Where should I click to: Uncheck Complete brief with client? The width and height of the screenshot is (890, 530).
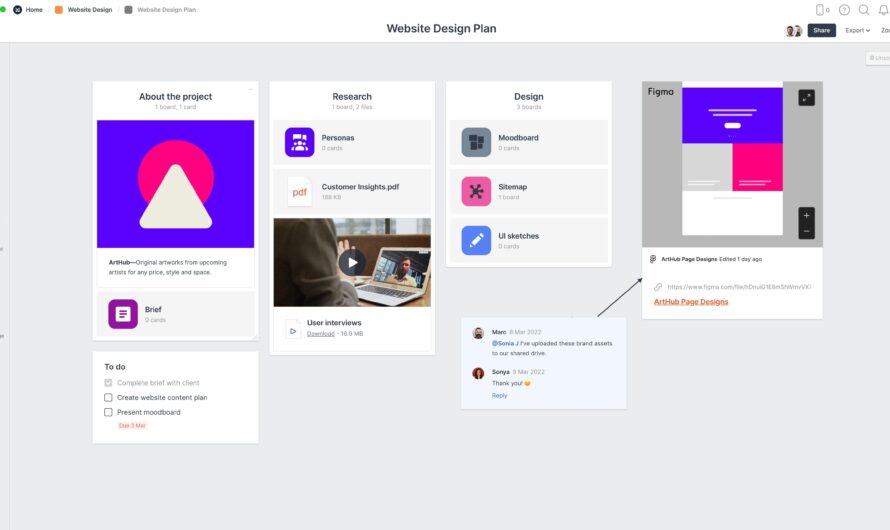108,383
